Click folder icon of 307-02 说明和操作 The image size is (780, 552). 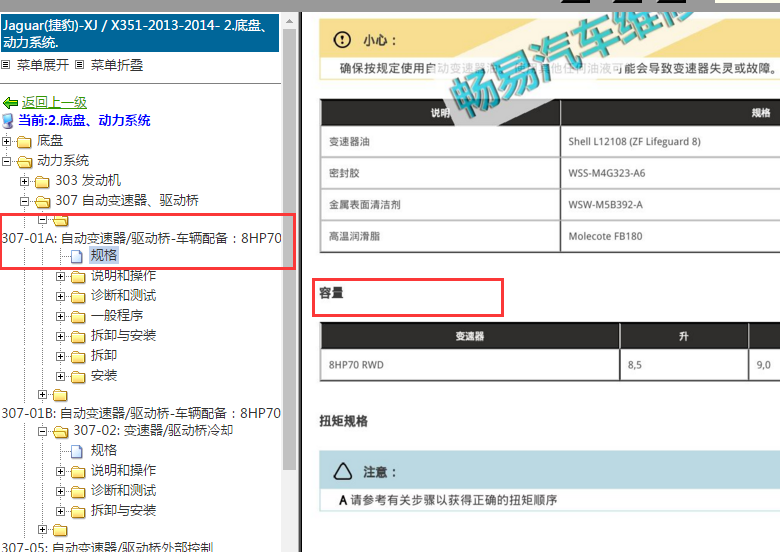[78, 472]
